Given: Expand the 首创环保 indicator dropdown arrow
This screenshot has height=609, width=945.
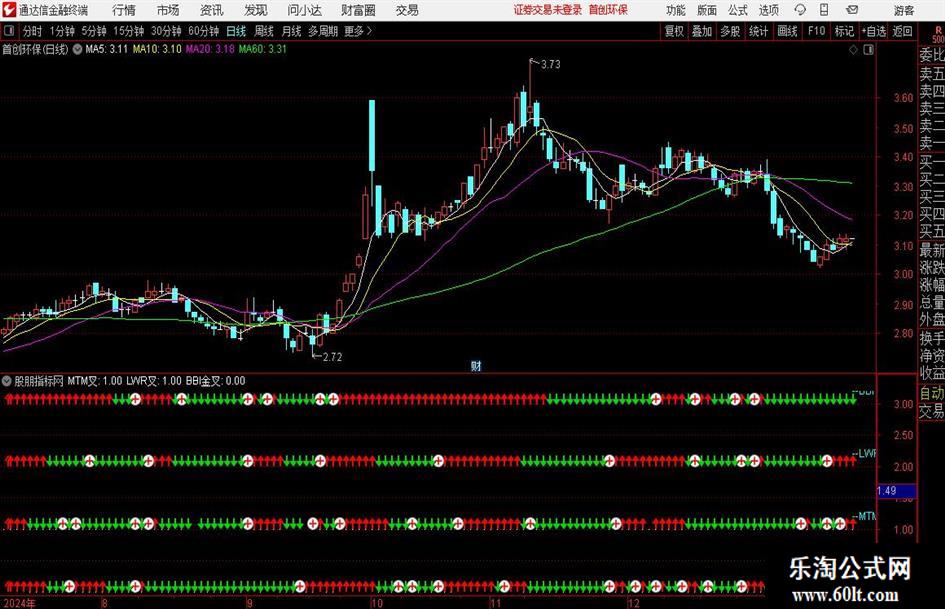Looking at the screenshot, I should (x=77, y=49).
